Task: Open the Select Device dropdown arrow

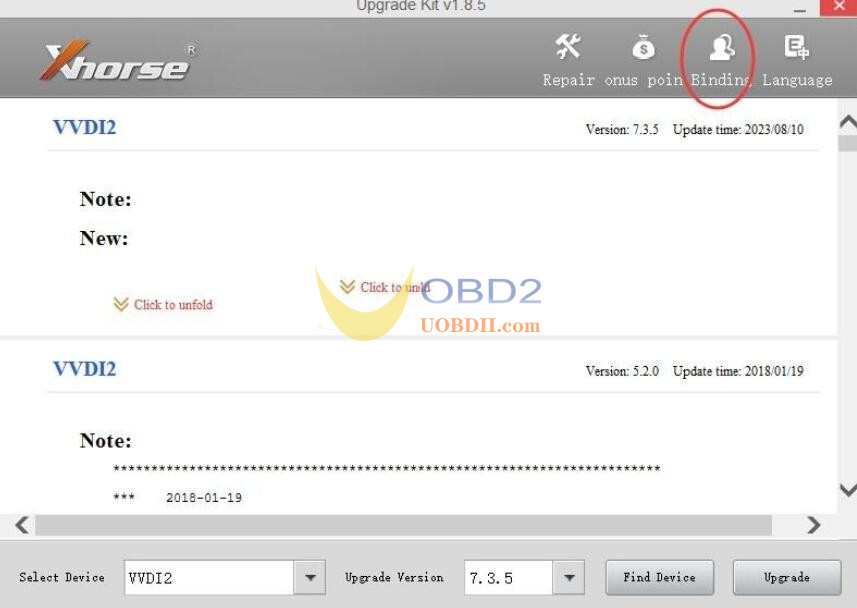Action: click(x=310, y=577)
